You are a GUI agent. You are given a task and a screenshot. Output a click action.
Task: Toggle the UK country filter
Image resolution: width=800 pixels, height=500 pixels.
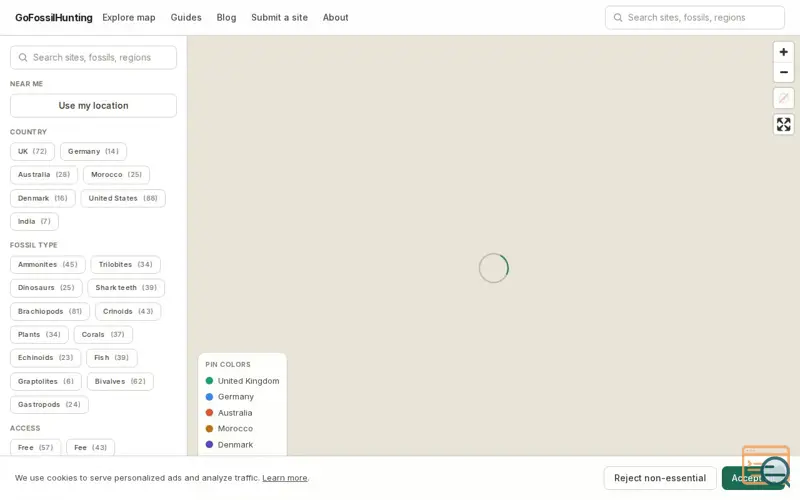tap(32, 152)
